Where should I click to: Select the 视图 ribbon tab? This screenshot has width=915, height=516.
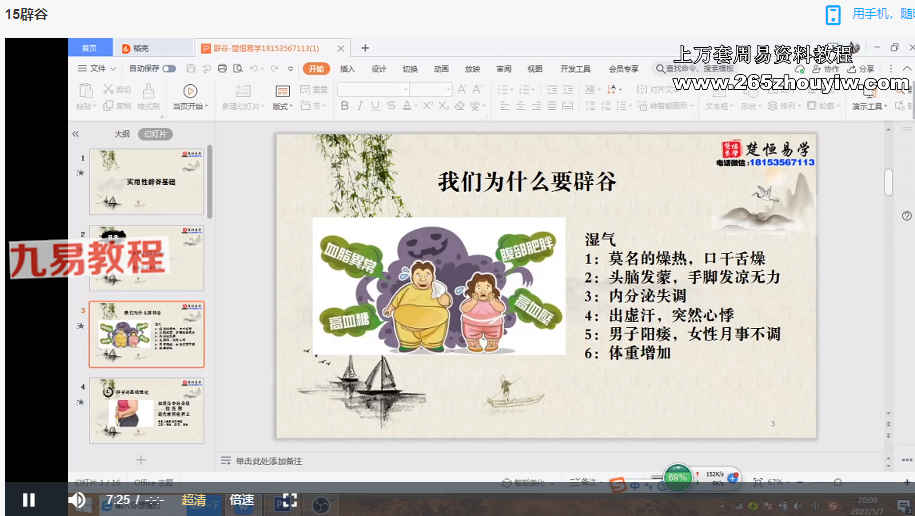point(535,68)
